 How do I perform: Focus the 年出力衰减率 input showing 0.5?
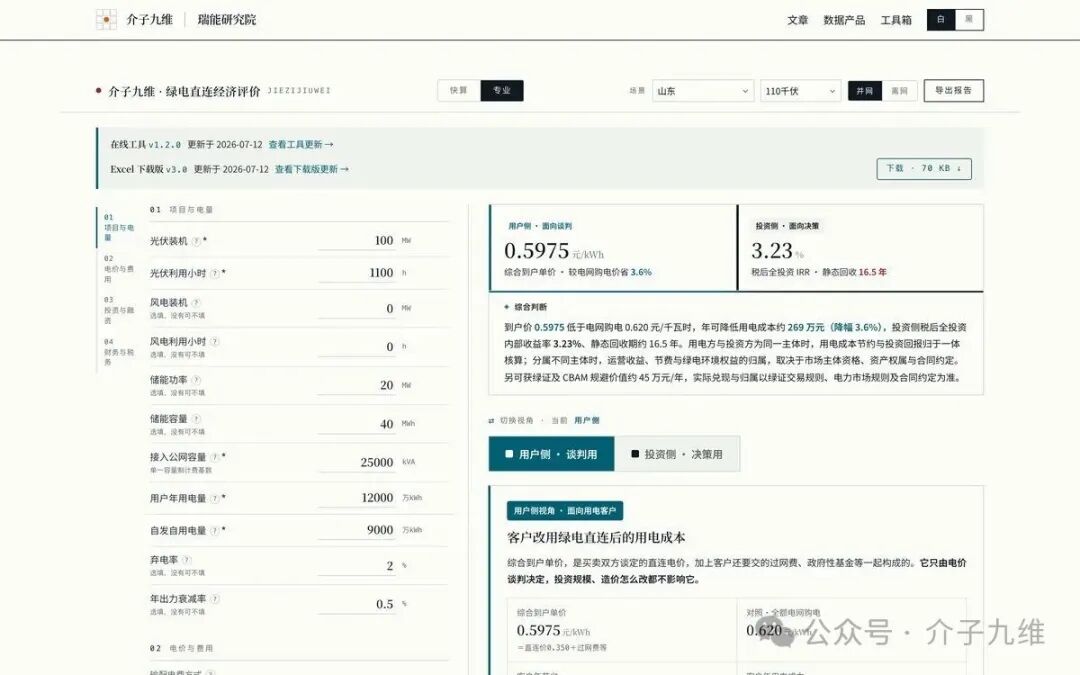point(356,604)
